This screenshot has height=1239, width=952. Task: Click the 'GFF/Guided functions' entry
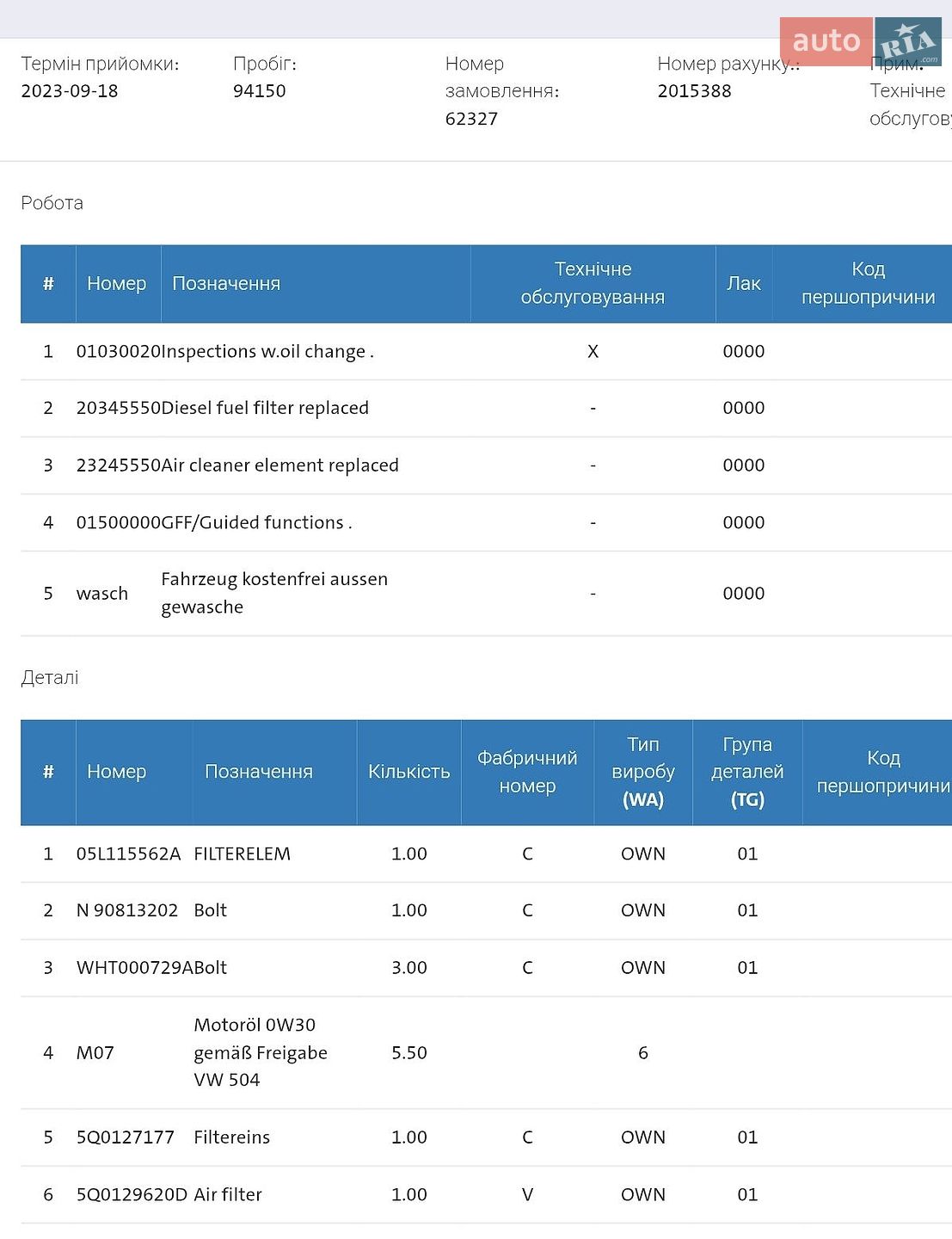(257, 522)
